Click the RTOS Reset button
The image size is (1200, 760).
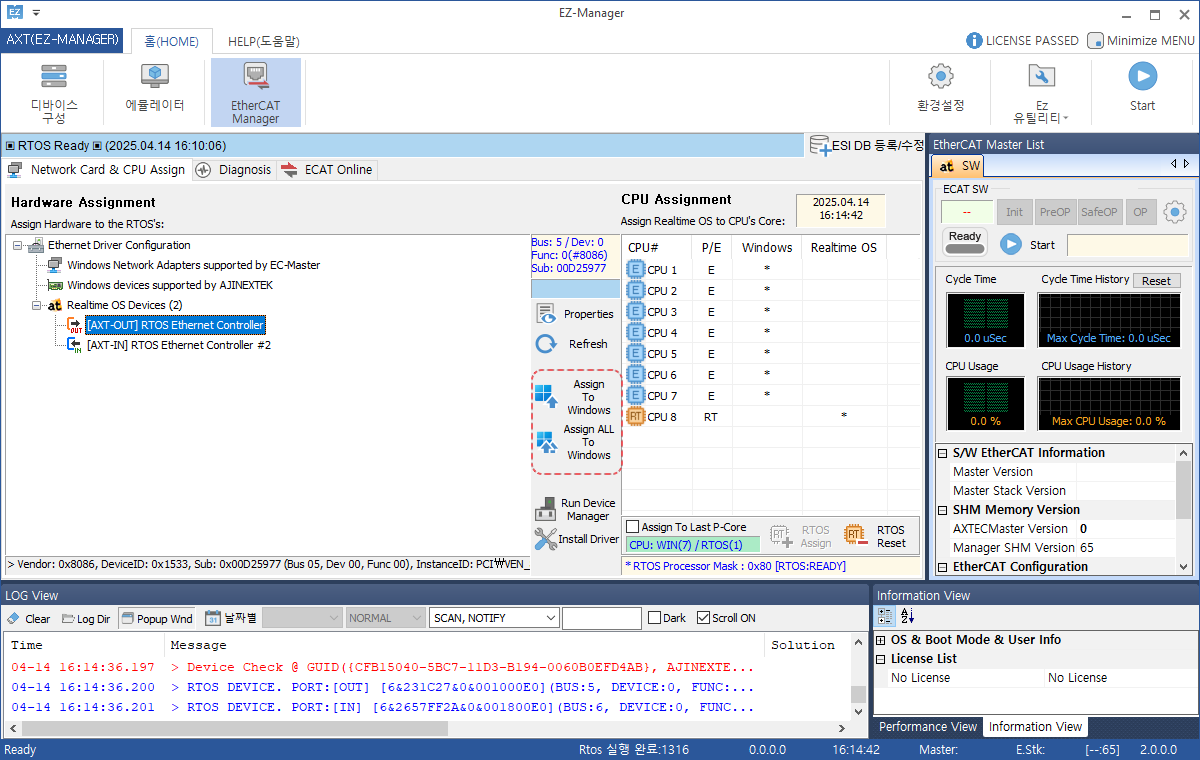pos(875,536)
